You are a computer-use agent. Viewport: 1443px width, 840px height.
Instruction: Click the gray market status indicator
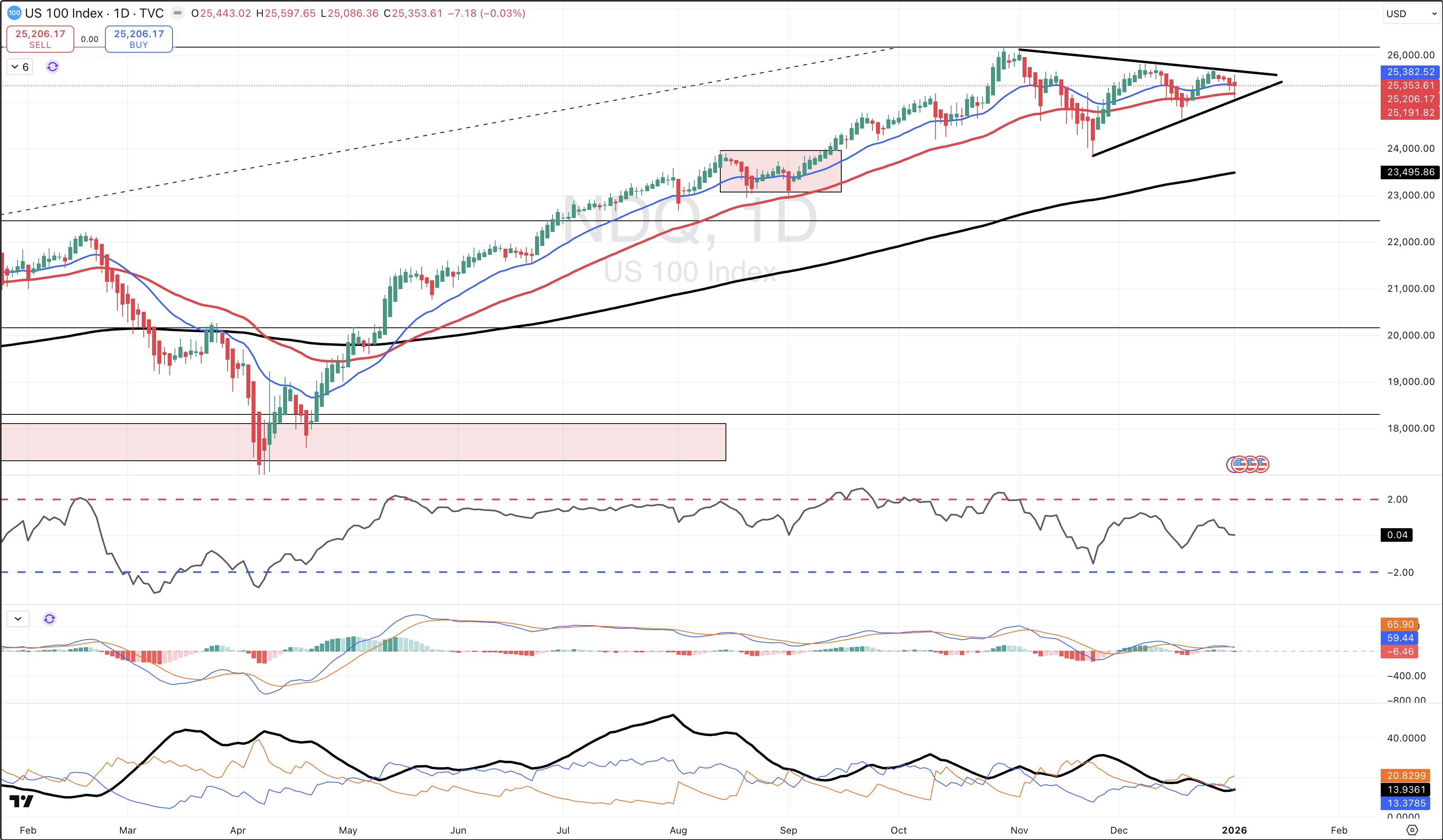point(178,13)
